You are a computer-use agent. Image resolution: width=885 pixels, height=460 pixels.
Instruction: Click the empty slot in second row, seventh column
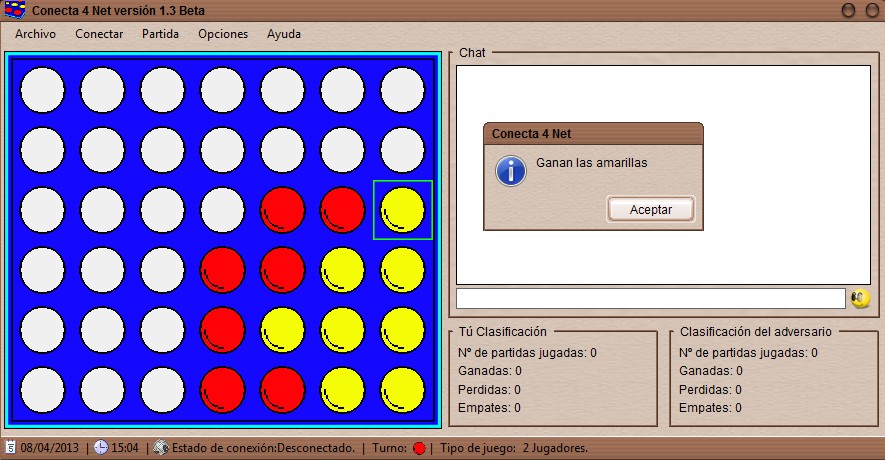[x=402, y=150]
